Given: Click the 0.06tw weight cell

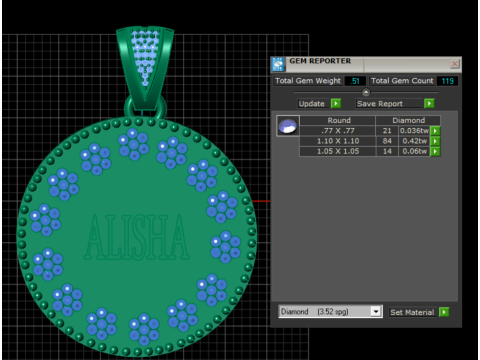Looking at the screenshot, I should pos(414,151).
